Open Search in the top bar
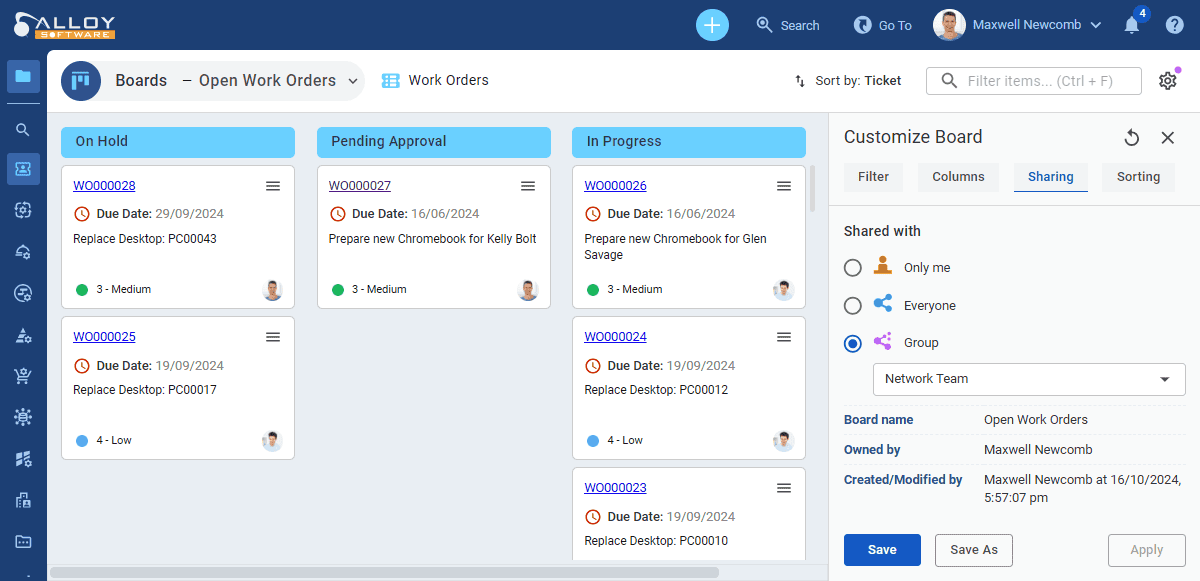1200x581 pixels. click(x=788, y=25)
